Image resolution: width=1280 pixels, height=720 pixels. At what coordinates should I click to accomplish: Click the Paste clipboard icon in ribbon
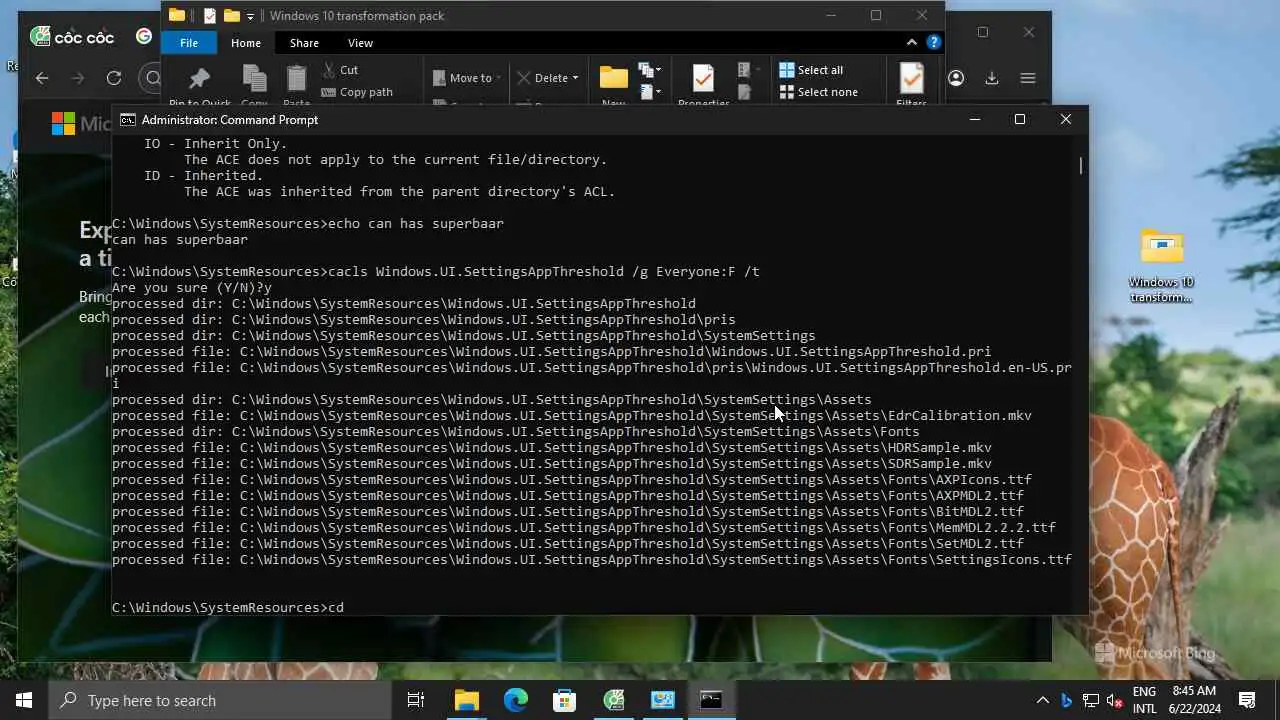(296, 79)
